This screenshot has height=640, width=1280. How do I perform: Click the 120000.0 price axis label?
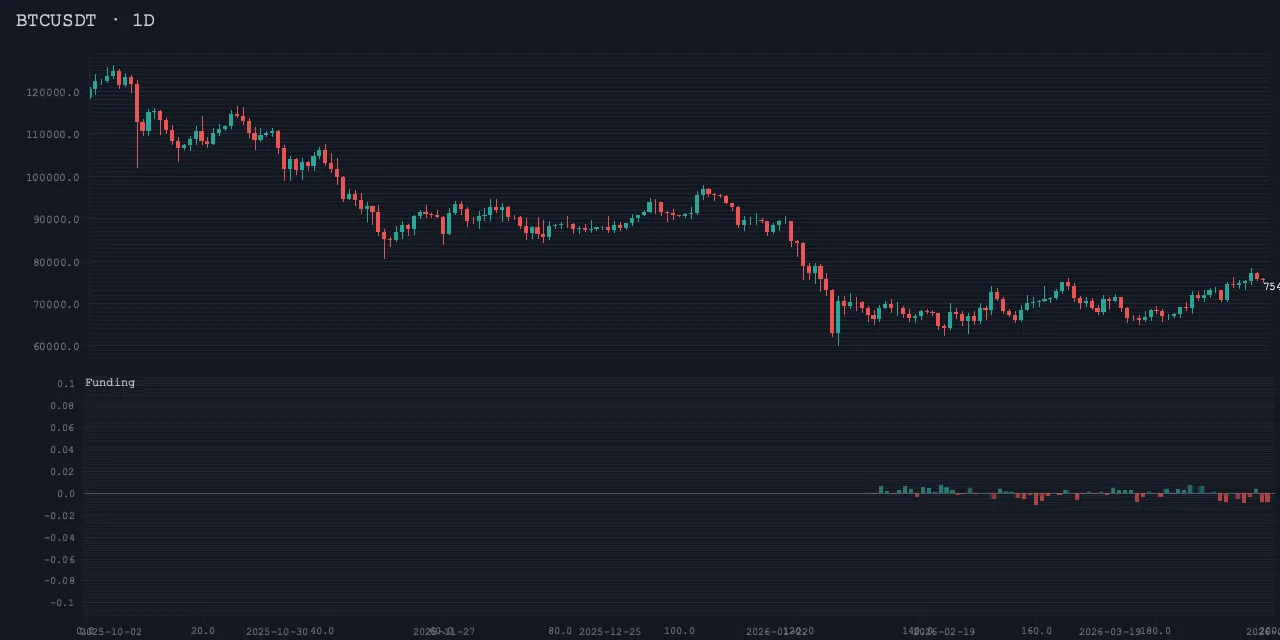click(x=53, y=92)
